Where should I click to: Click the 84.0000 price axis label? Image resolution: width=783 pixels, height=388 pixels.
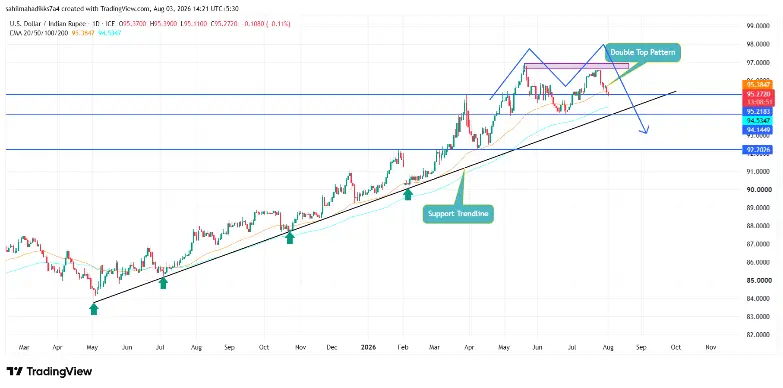[759, 299]
